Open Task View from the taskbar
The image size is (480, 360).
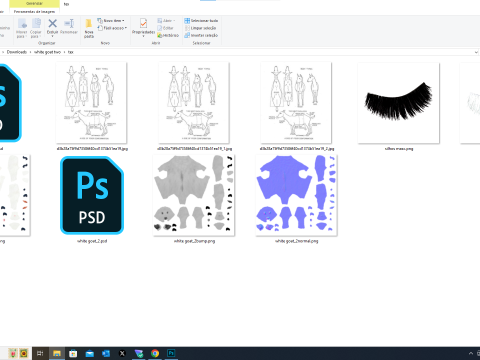click(40, 353)
